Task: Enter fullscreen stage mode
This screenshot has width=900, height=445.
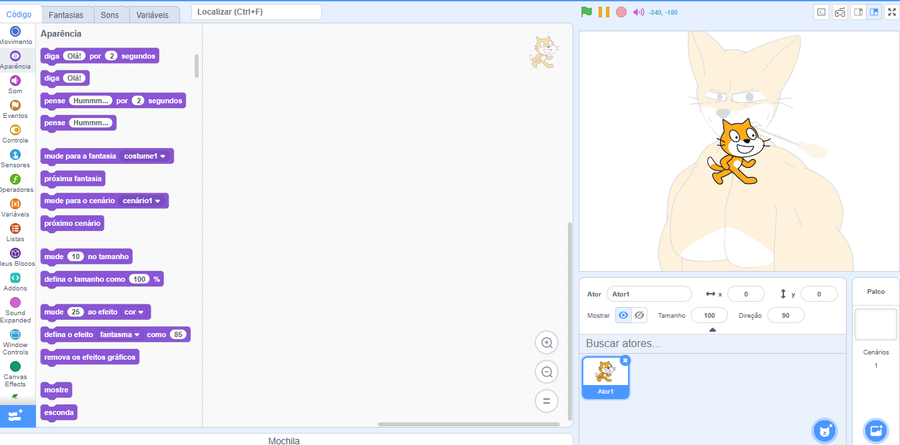Action: [x=893, y=11]
